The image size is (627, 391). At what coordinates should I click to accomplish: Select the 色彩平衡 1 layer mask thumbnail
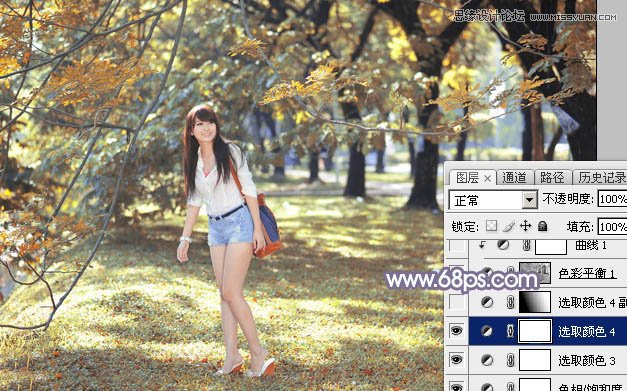click(535, 273)
